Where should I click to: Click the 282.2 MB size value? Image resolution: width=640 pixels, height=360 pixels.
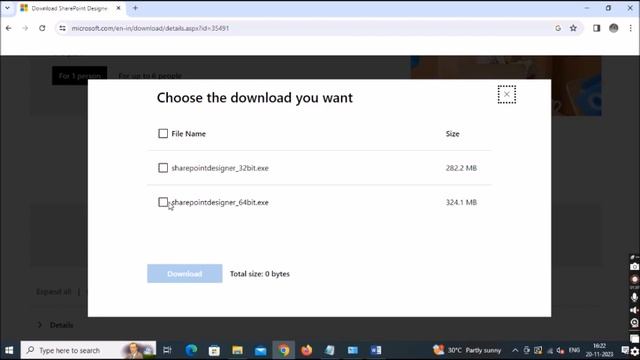click(x=461, y=168)
